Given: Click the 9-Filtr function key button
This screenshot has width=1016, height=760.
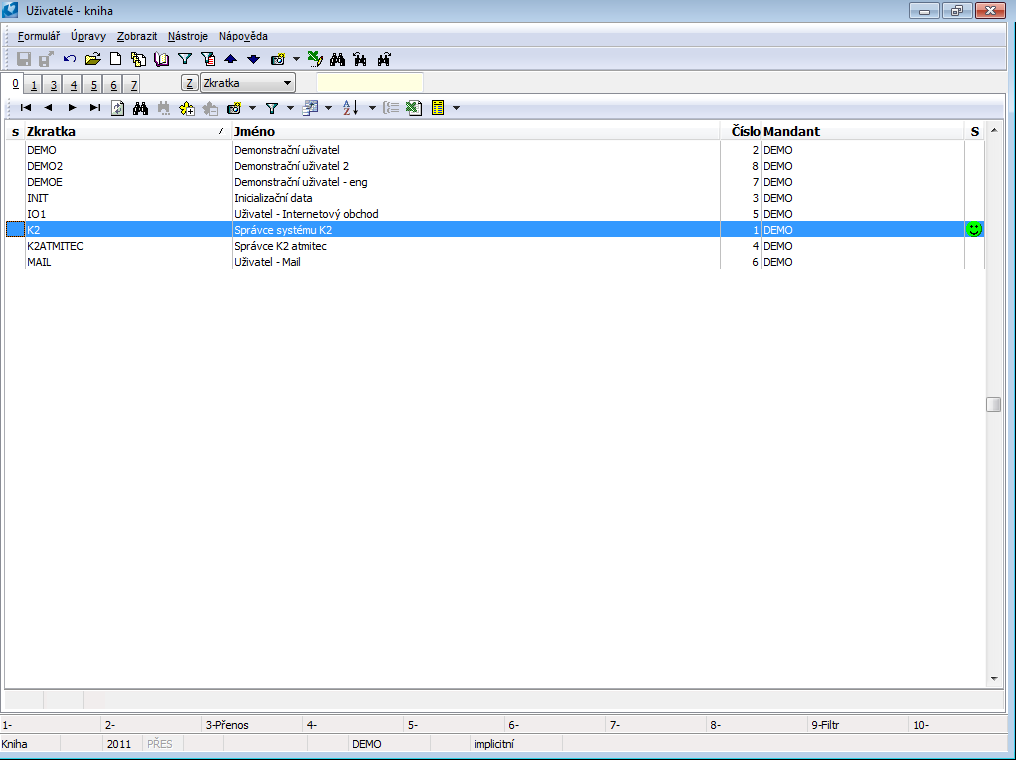Looking at the screenshot, I should 859,725.
